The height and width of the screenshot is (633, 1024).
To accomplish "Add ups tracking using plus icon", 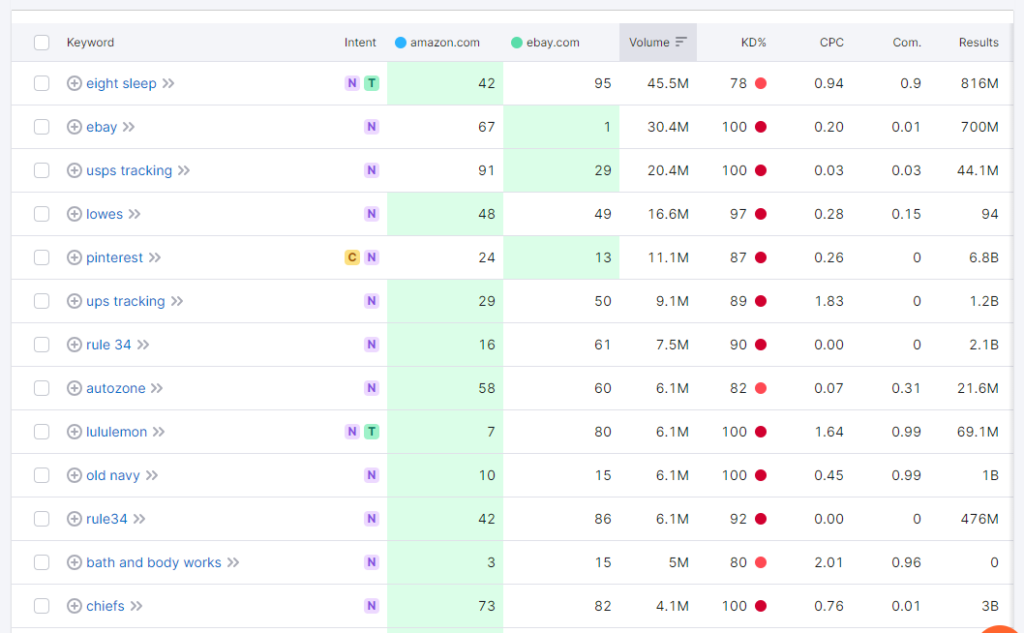I will click(x=74, y=301).
